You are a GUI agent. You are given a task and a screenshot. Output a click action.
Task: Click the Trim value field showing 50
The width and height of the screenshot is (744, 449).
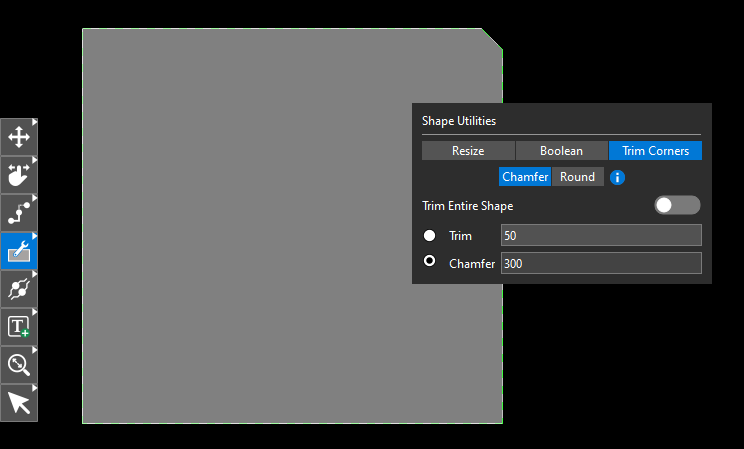(601, 235)
